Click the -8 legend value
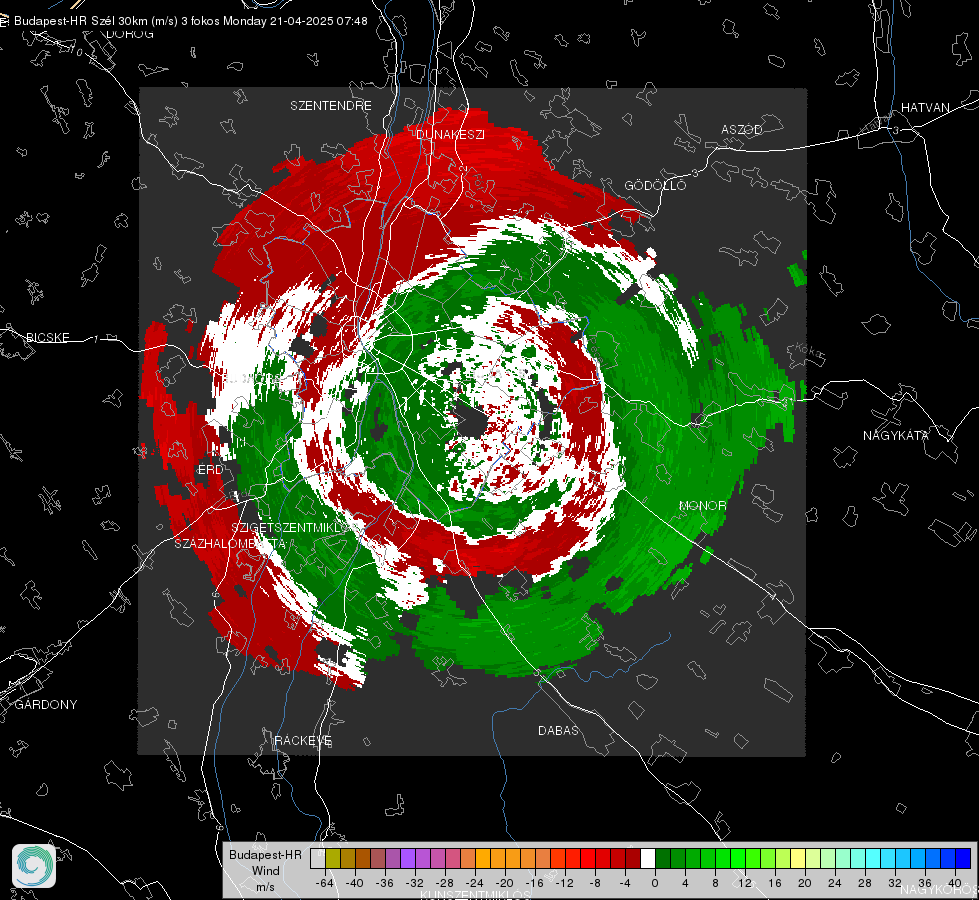979x900 pixels. 595,883
